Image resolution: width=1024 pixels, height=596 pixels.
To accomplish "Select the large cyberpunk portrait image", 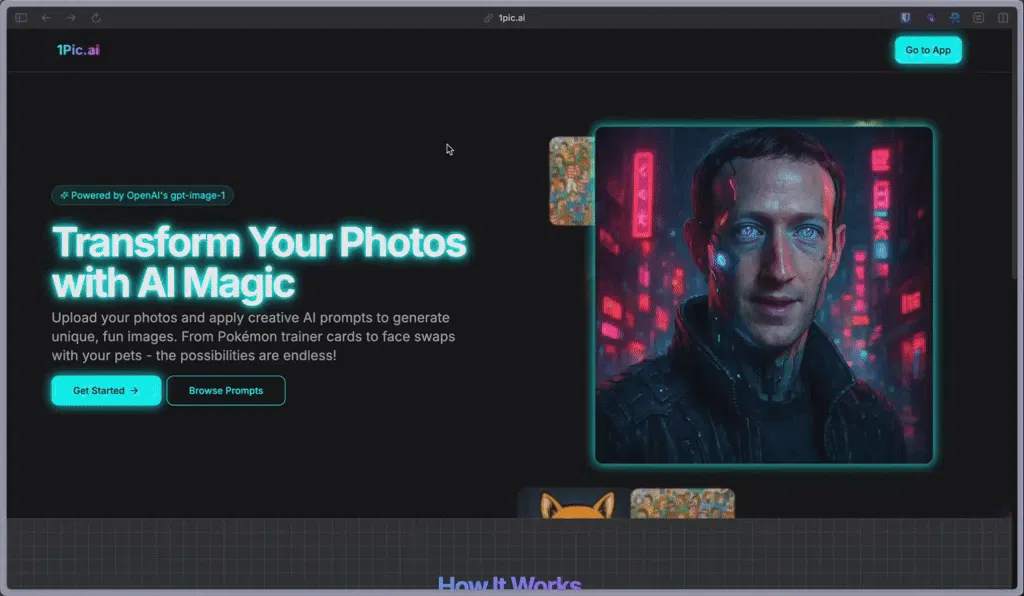I will [763, 295].
